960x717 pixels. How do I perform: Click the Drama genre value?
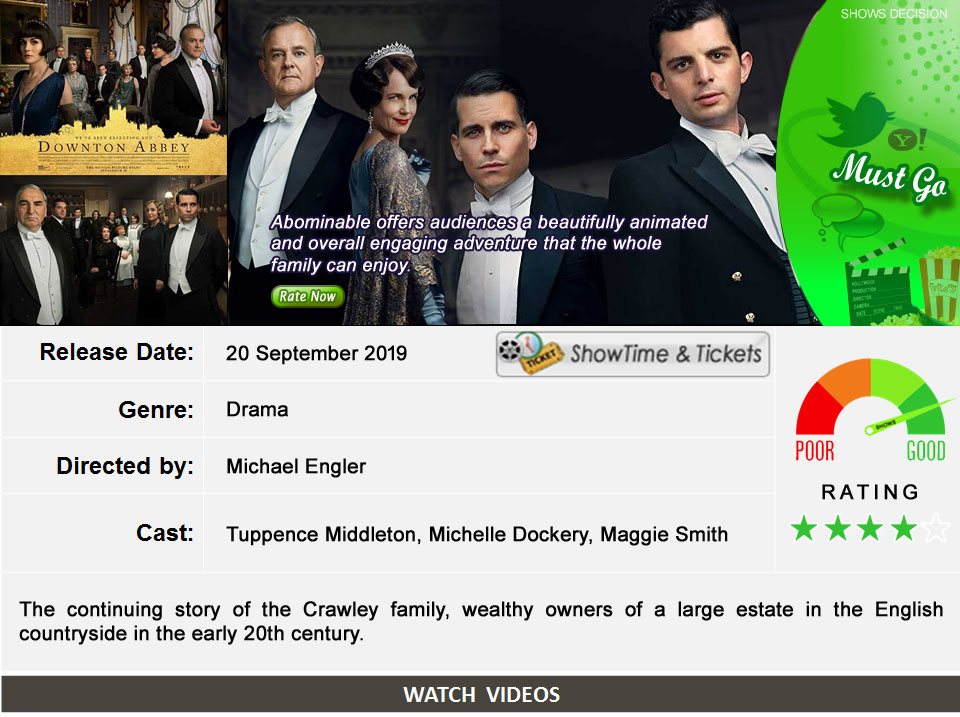coord(257,409)
